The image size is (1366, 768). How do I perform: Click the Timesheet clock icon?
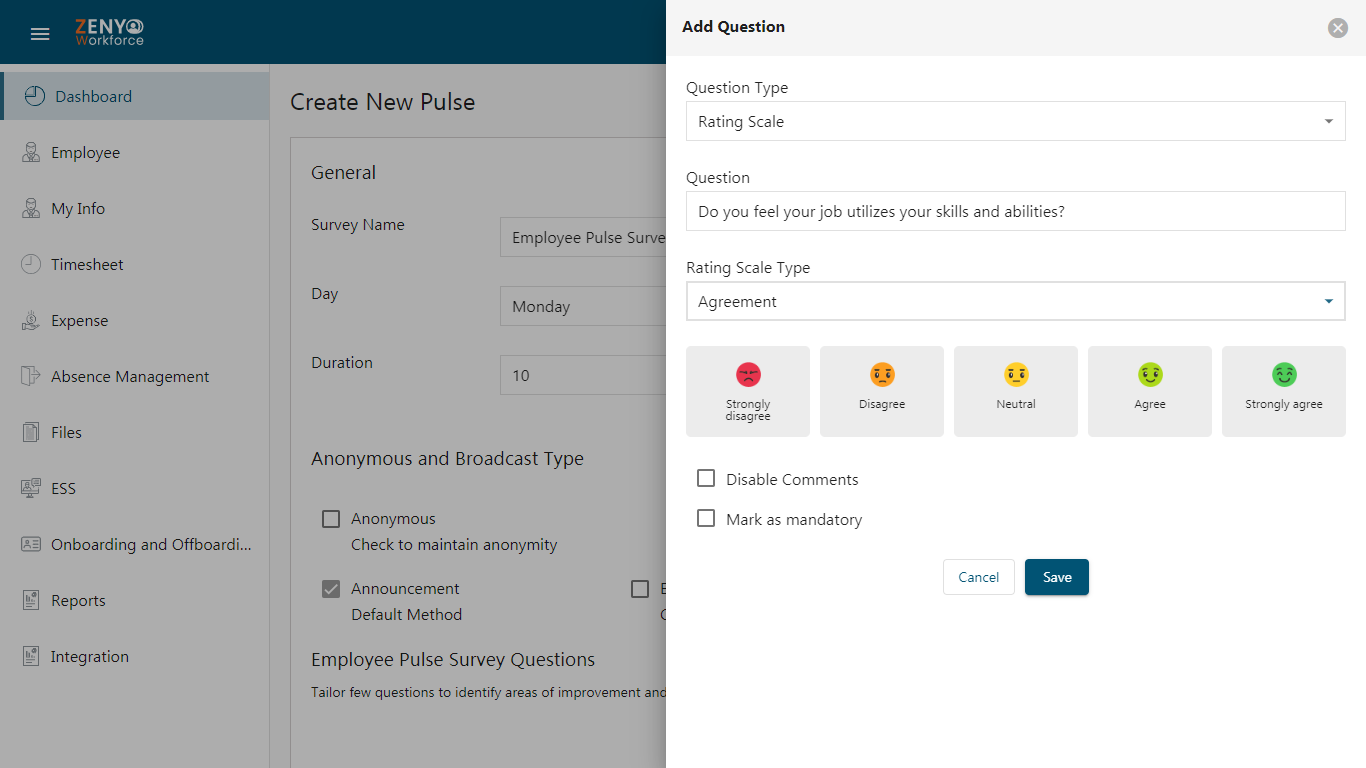(31, 264)
